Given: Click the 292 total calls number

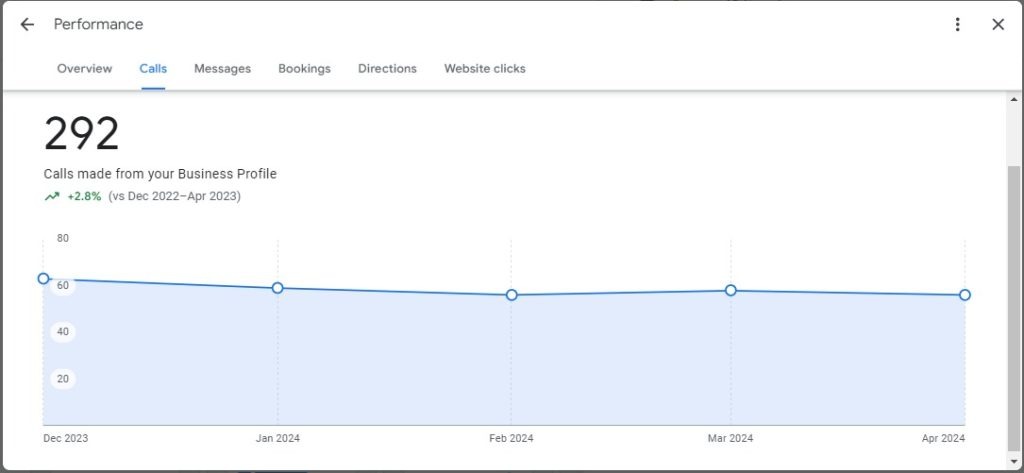Looking at the screenshot, I should [x=81, y=134].
